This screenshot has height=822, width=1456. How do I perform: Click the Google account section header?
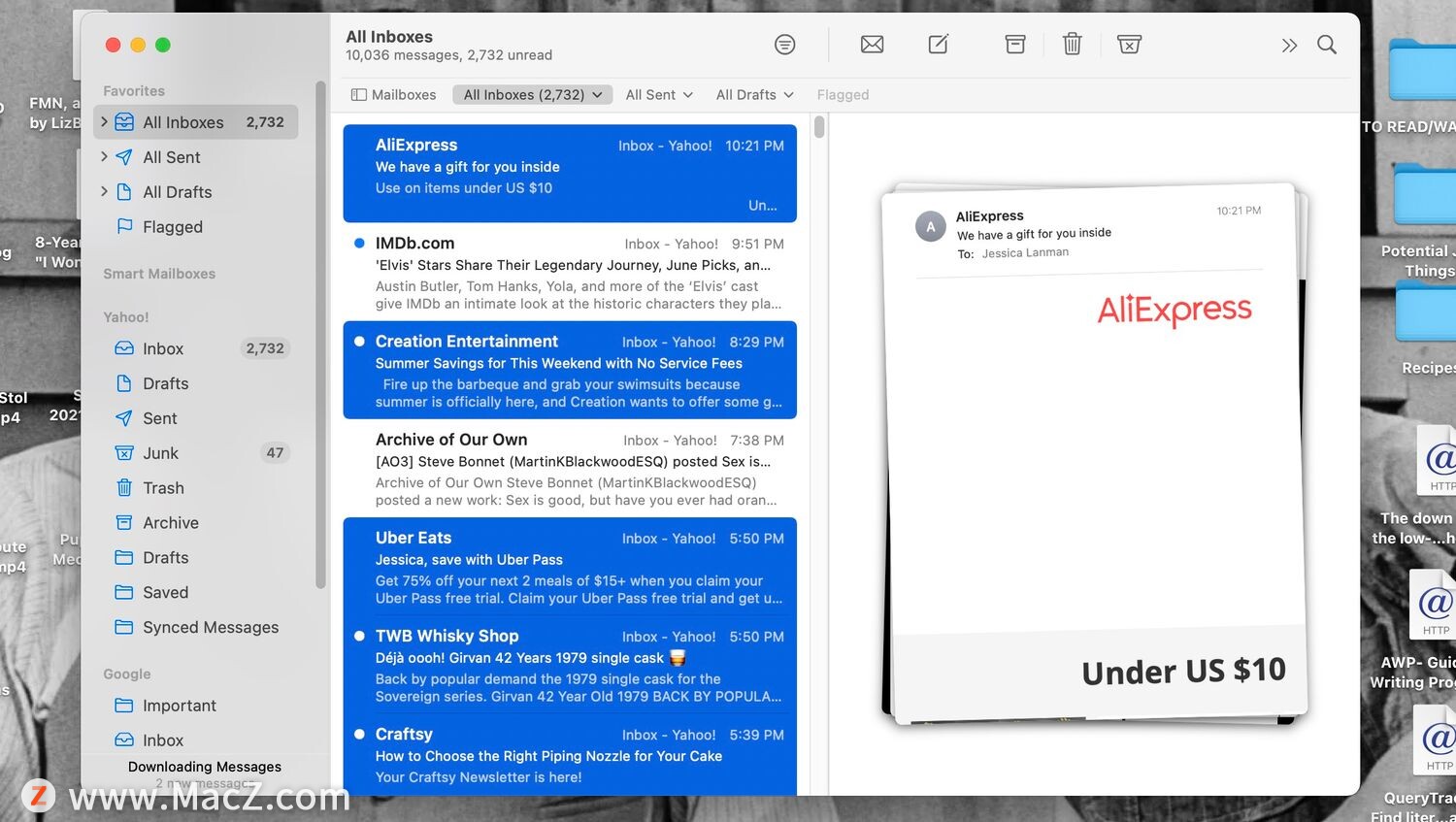click(x=127, y=674)
